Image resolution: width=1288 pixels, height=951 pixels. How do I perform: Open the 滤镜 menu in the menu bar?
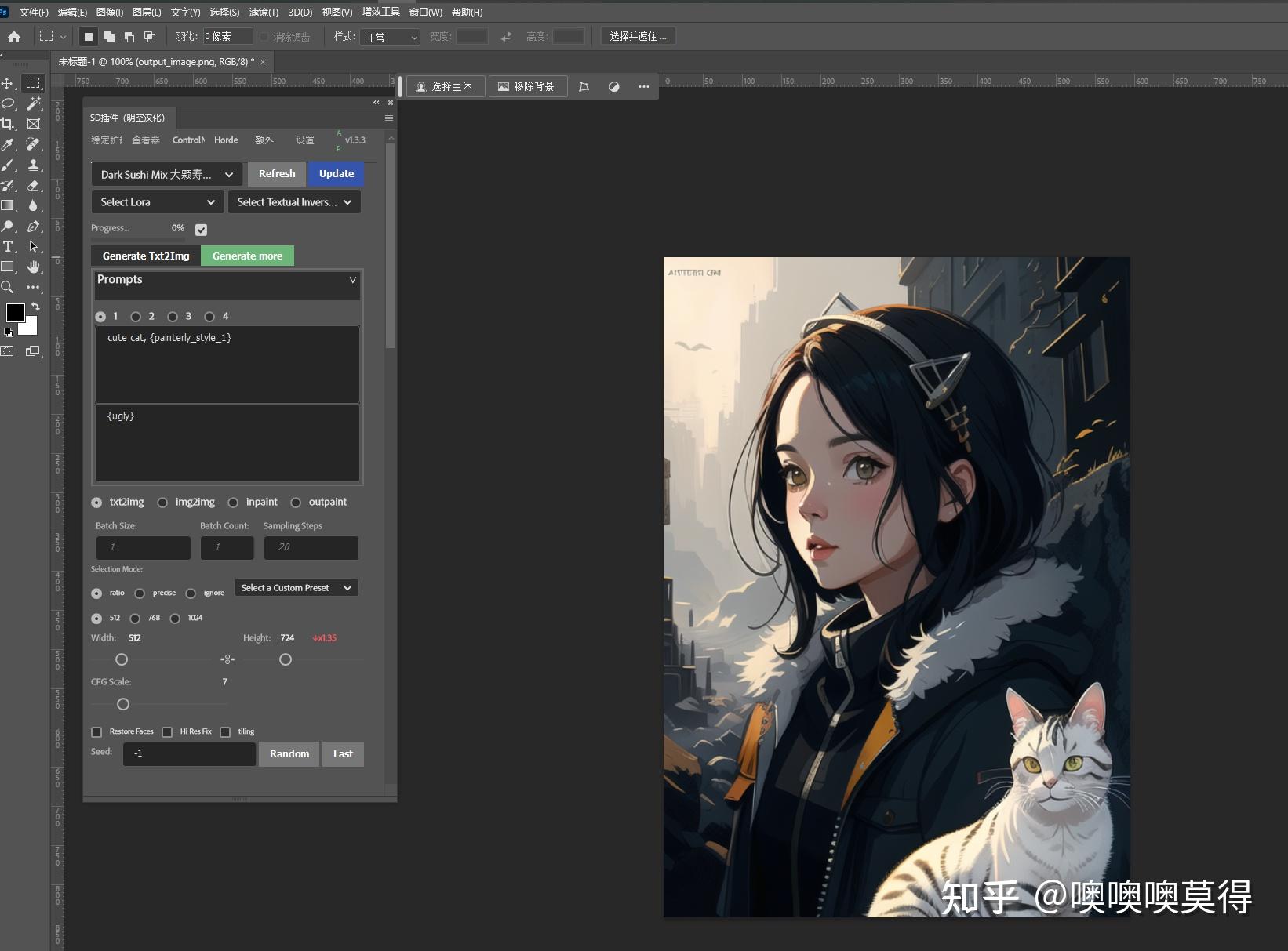[264, 12]
